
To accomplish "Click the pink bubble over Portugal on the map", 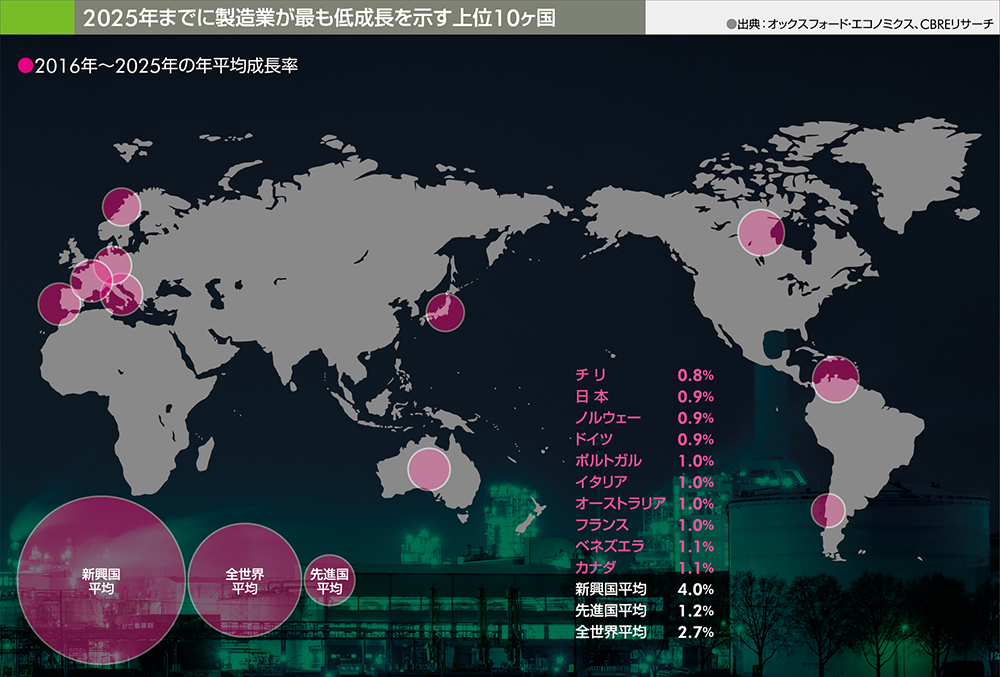I will (60, 304).
